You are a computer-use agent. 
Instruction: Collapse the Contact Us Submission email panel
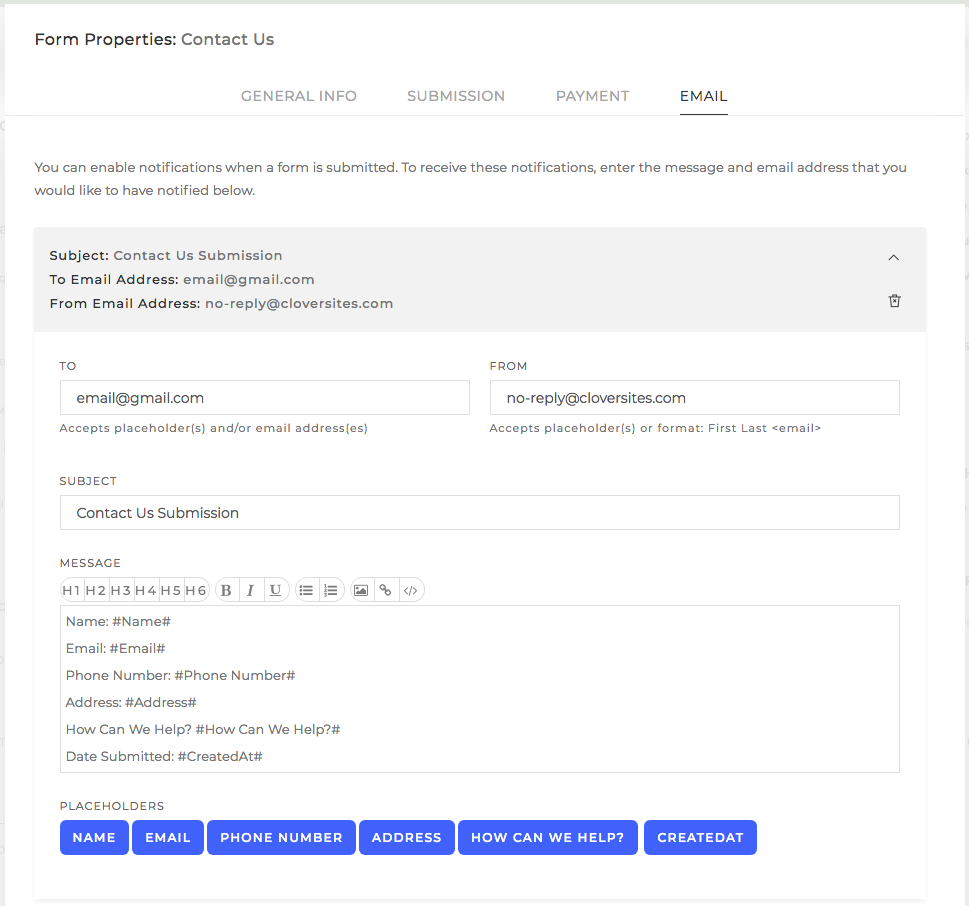pyautogui.click(x=893, y=256)
